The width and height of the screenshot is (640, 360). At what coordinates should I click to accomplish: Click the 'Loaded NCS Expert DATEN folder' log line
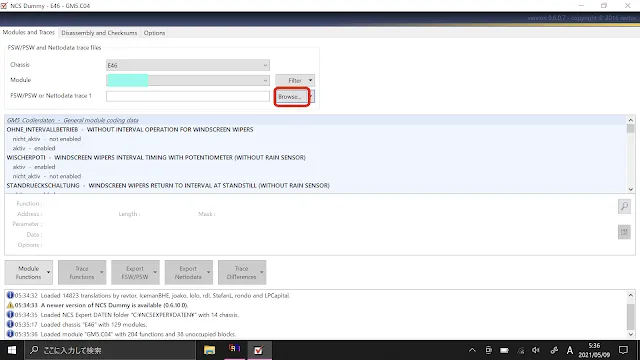pos(316,315)
